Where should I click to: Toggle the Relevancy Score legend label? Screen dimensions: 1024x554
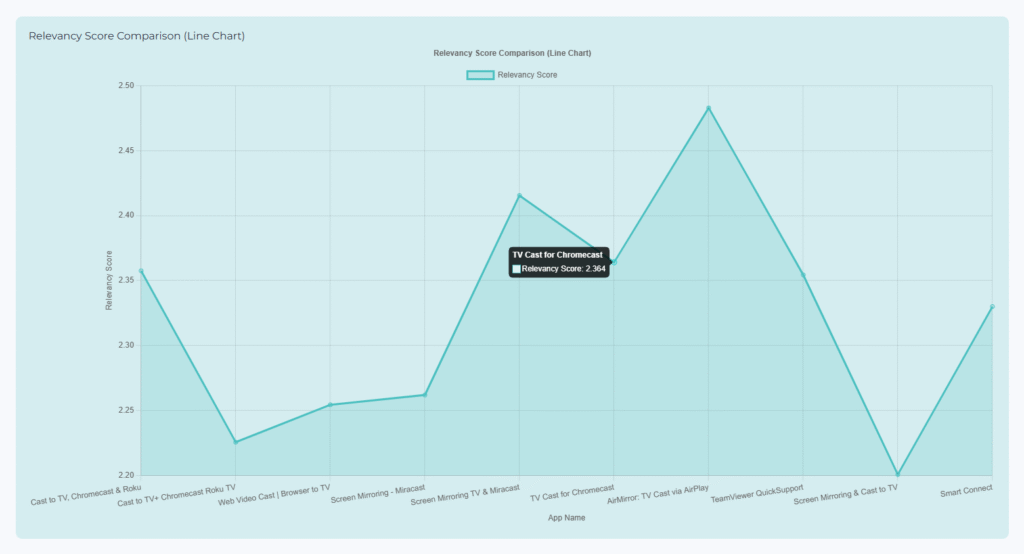coord(527,75)
